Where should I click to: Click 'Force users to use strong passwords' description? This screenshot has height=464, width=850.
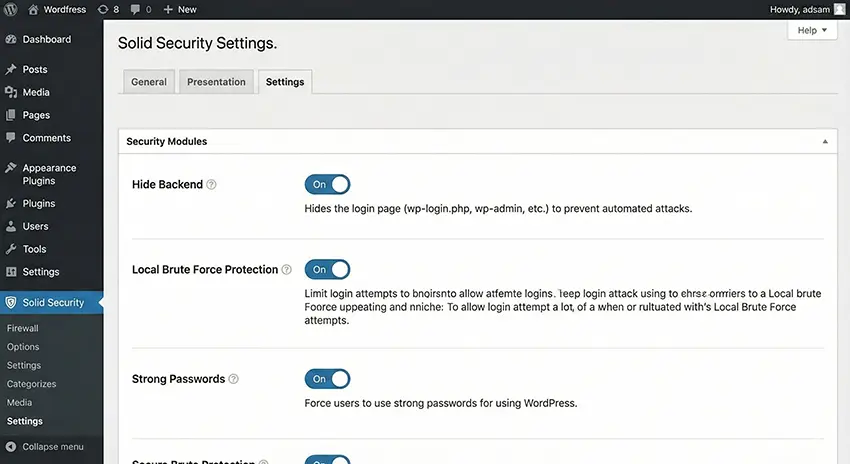[441, 403]
